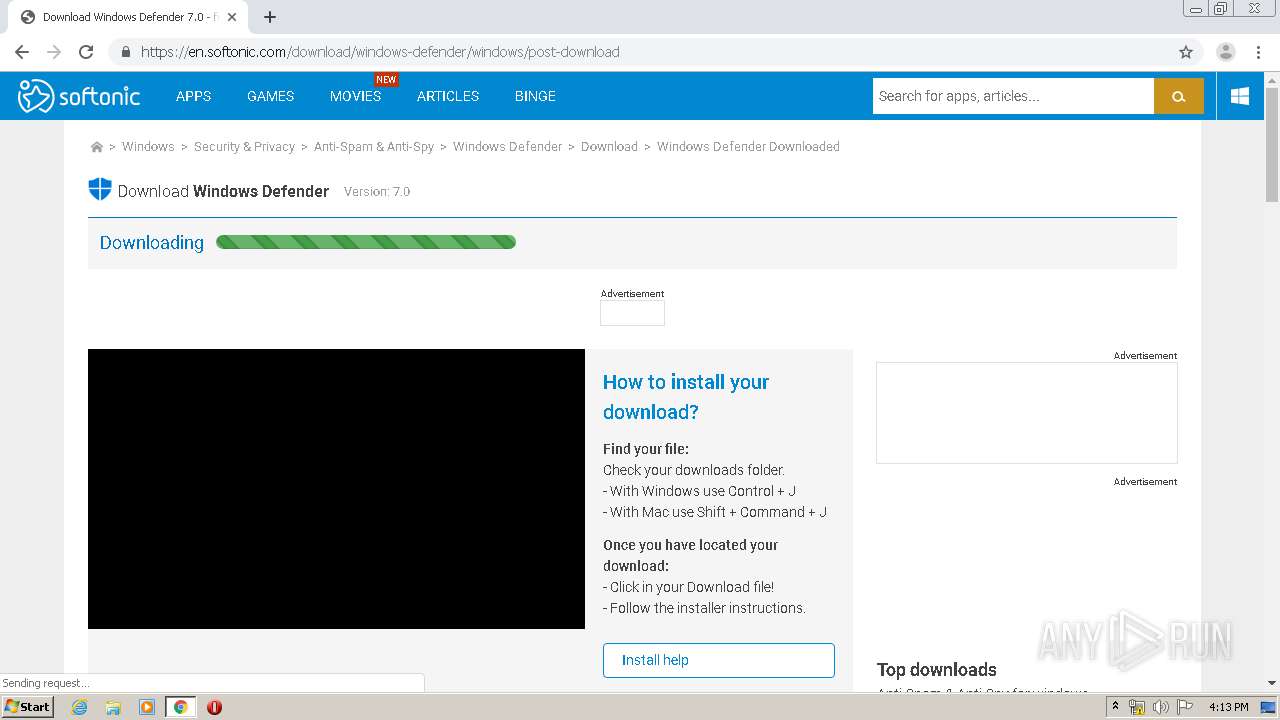The width and height of the screenshot is (1280, 720).
Task: Click Windows Defender Downloaded breadcrumb text
Action: tap(748, 147)
